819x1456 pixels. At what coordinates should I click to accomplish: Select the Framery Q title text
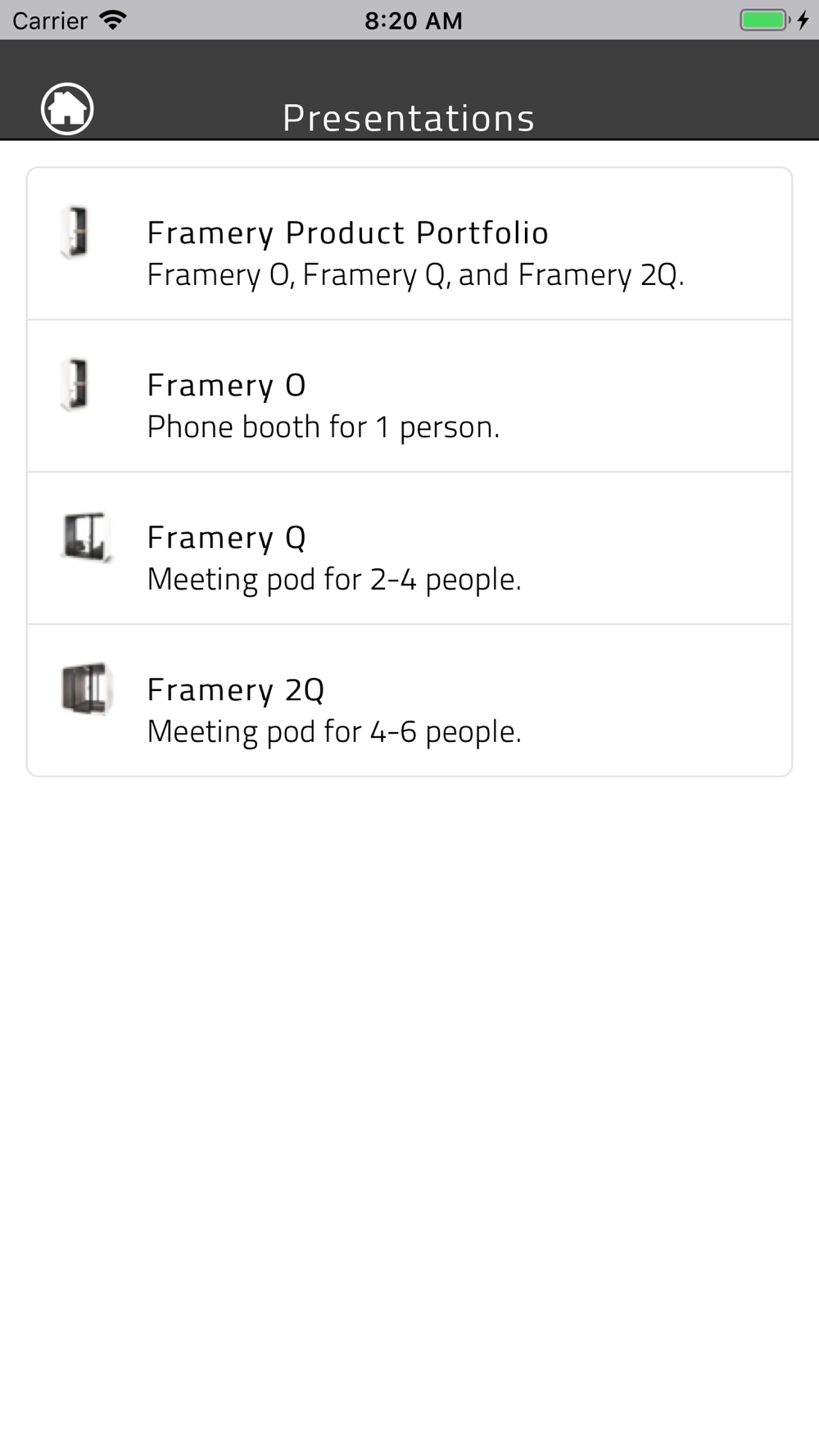coord(226,537)
